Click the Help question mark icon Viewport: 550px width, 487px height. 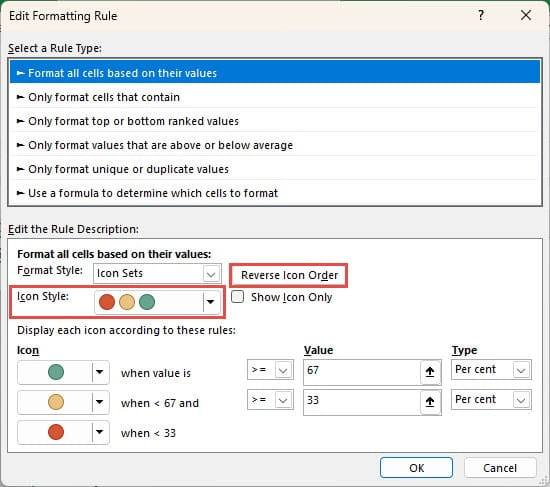(481, 15)
